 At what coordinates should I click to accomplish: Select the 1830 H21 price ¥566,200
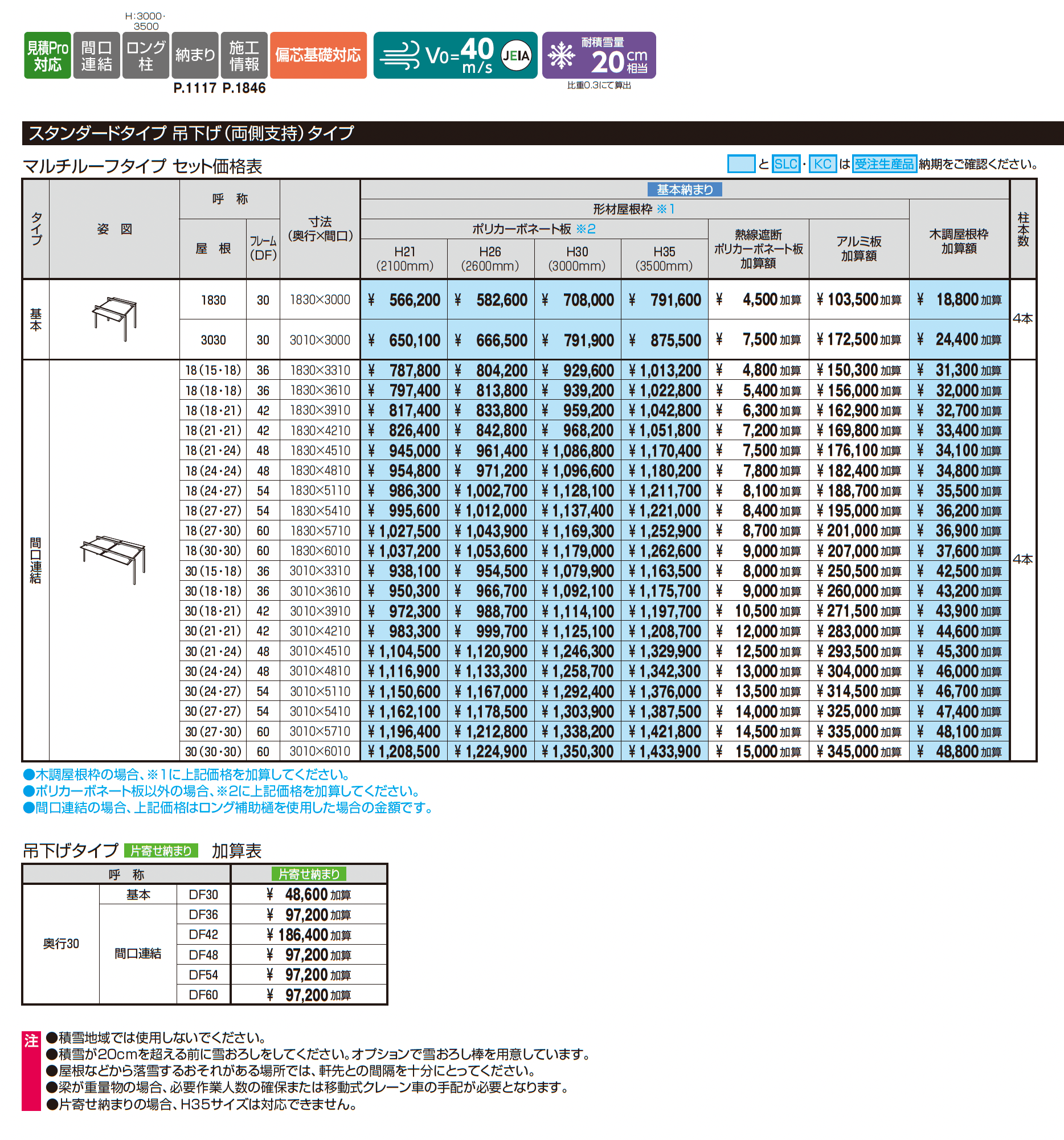click(404, 300)
